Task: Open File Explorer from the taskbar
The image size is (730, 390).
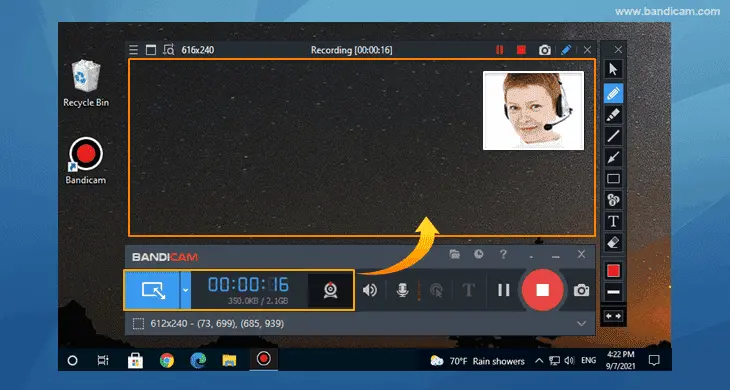Action: pos(229,360)
